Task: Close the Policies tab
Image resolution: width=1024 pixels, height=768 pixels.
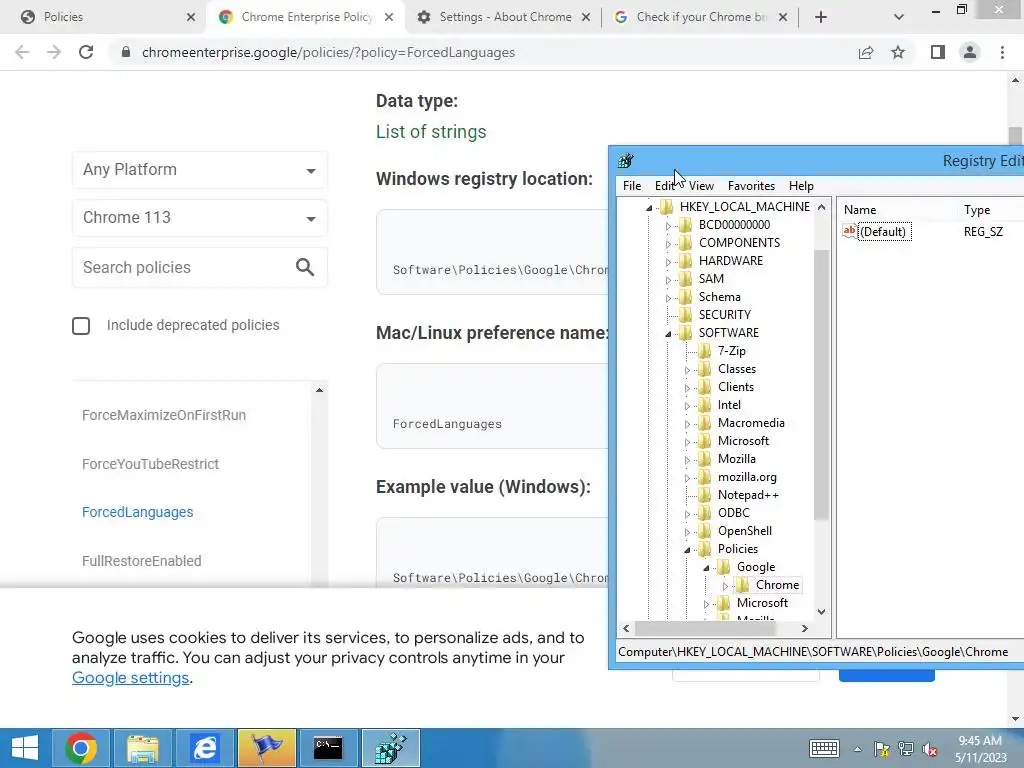Action: [191, 17]
